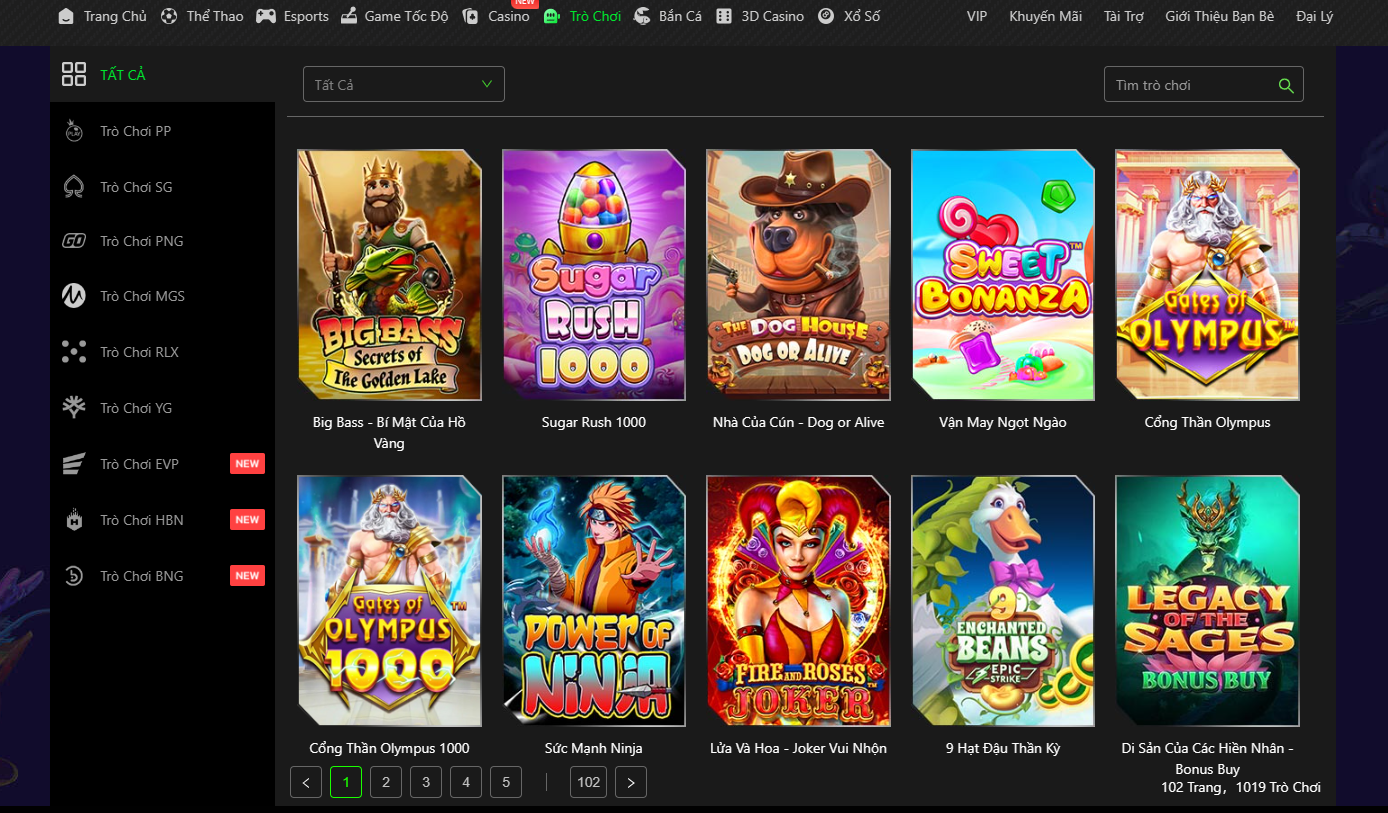Open the Trò Chơi RLX game list
1388x813 pixels.
pos(74,351)
